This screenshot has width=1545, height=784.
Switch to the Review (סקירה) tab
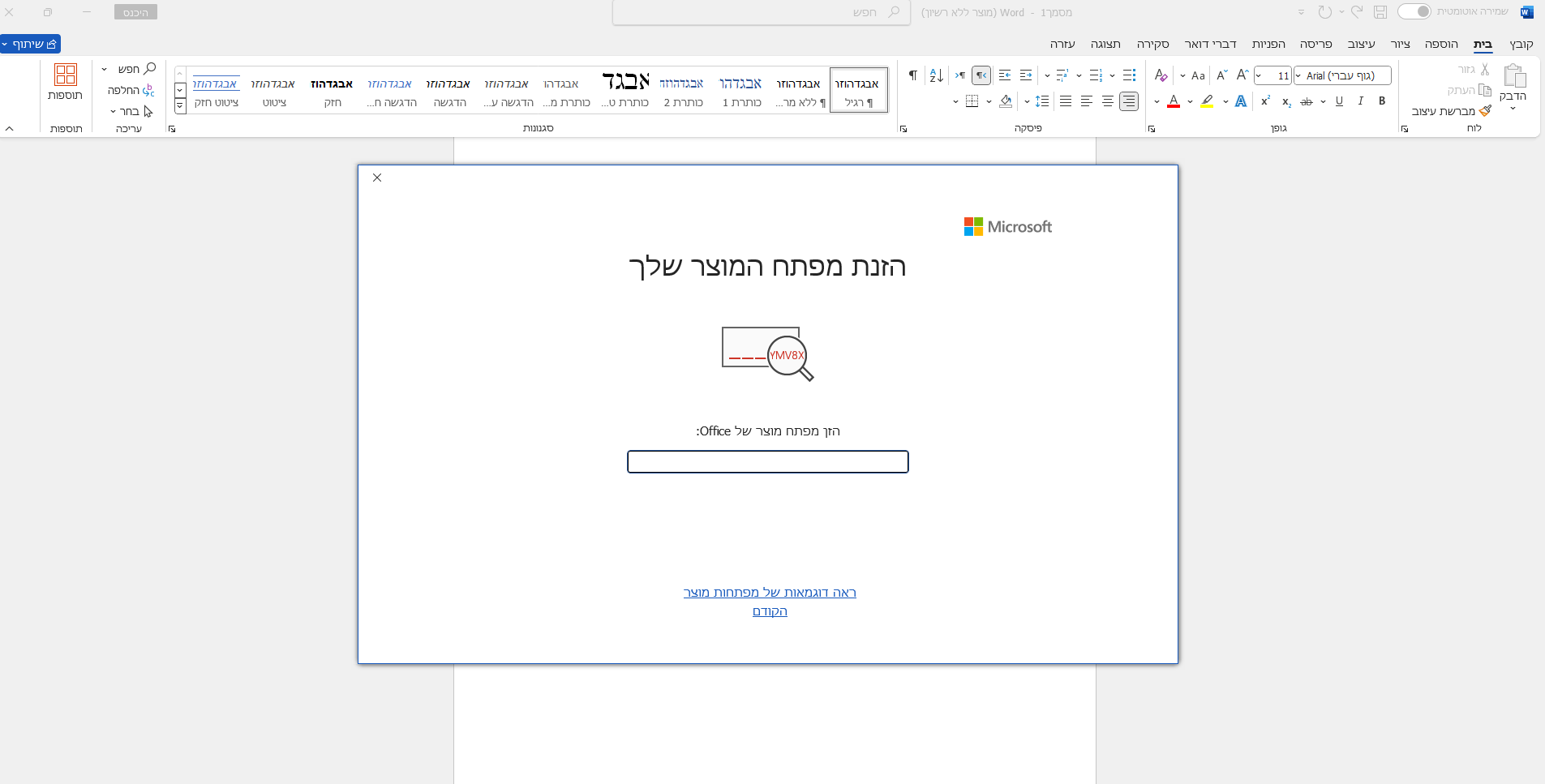(1152, 44)
